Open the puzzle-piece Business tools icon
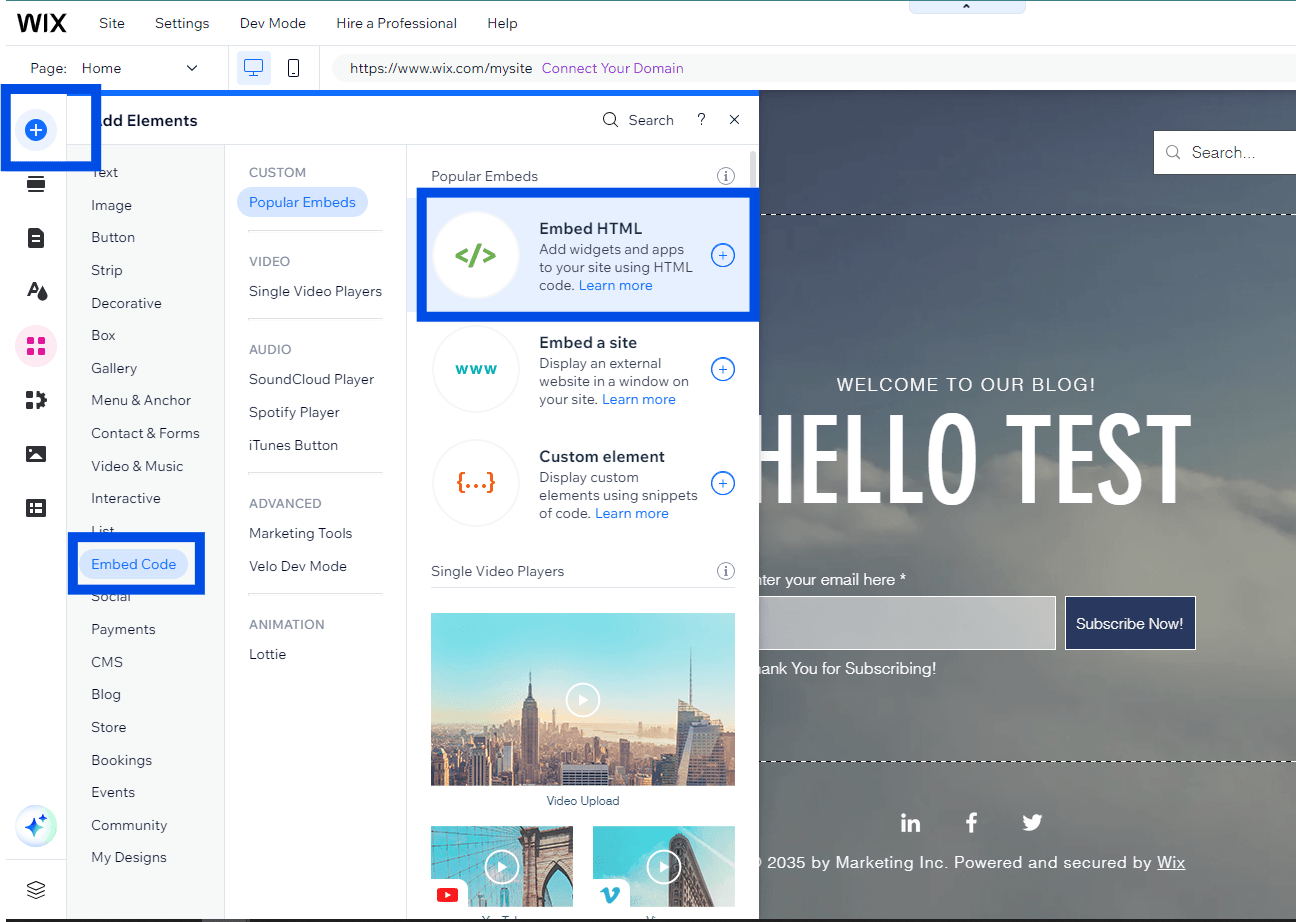The width and height of the screenshot is (1296, 922). pyautogui.click(x=36, y=400)
